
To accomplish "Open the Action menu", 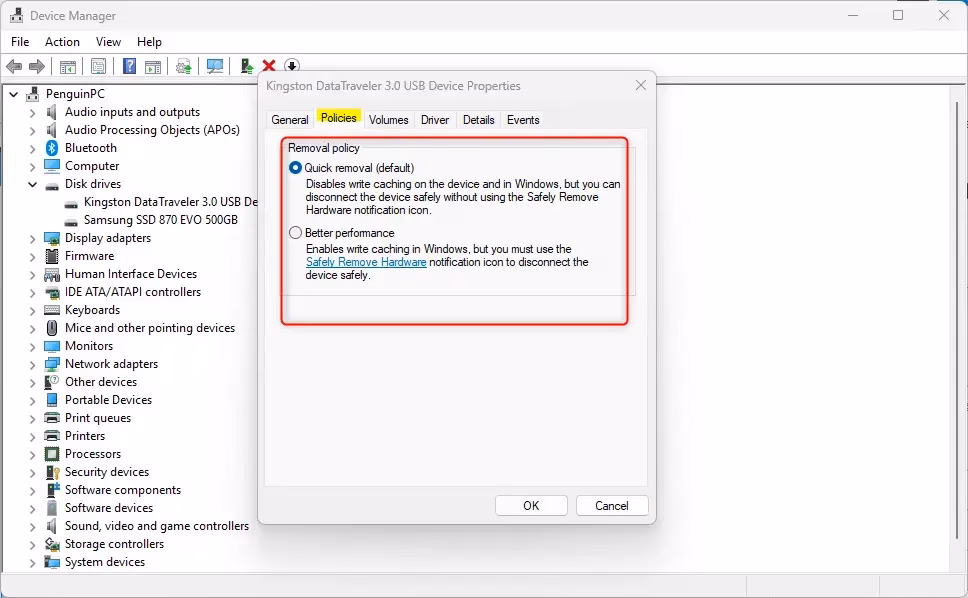I will pyautogui.click(x=62, y=42).
